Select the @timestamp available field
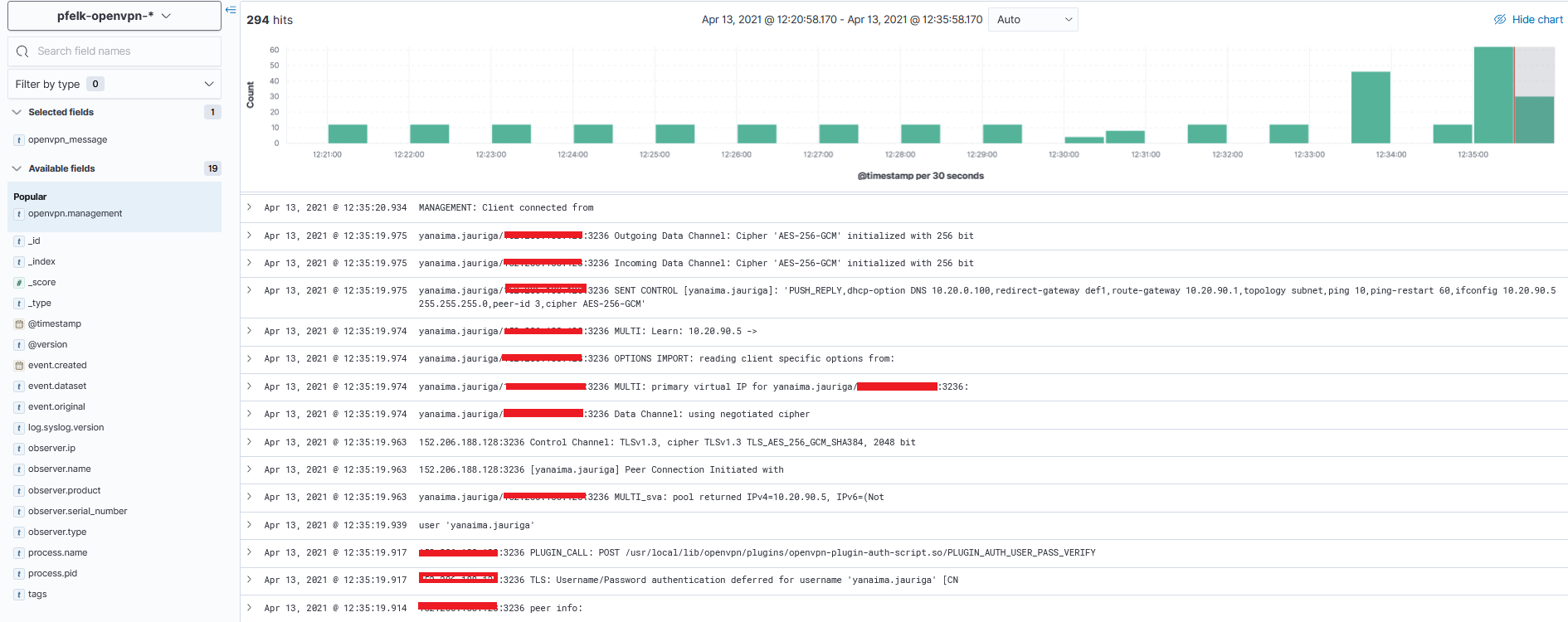Screen dimensions: 1568x622 click(55, 324)
